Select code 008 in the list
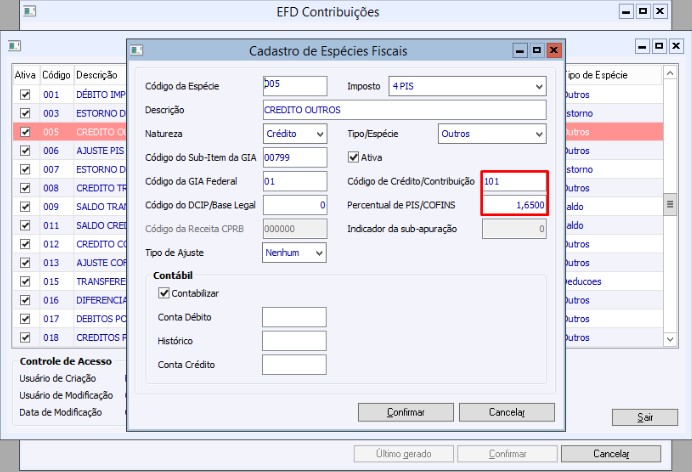 [x=51, y=188]
